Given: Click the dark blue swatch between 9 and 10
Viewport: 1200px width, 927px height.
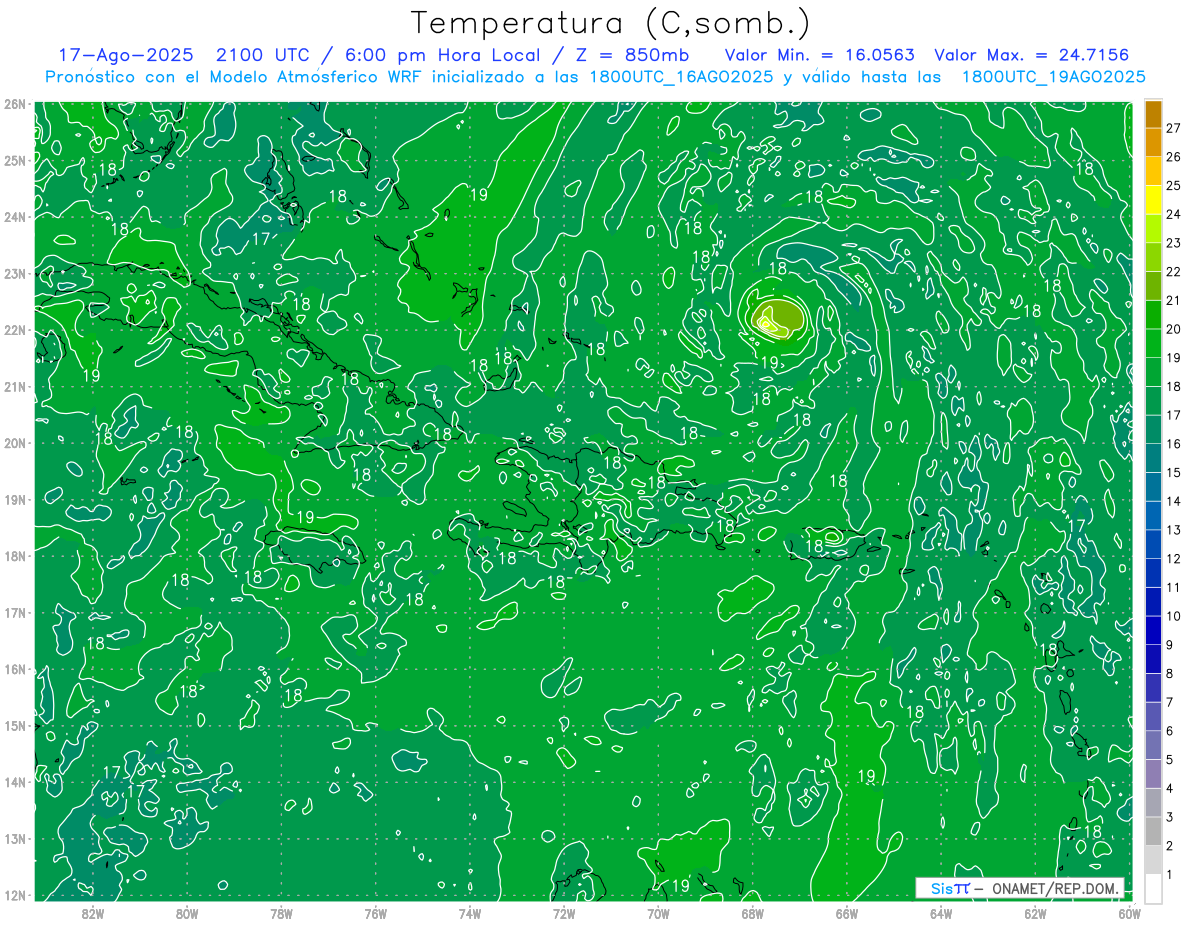Looking at the screenshot, I should pos(1153,631).
